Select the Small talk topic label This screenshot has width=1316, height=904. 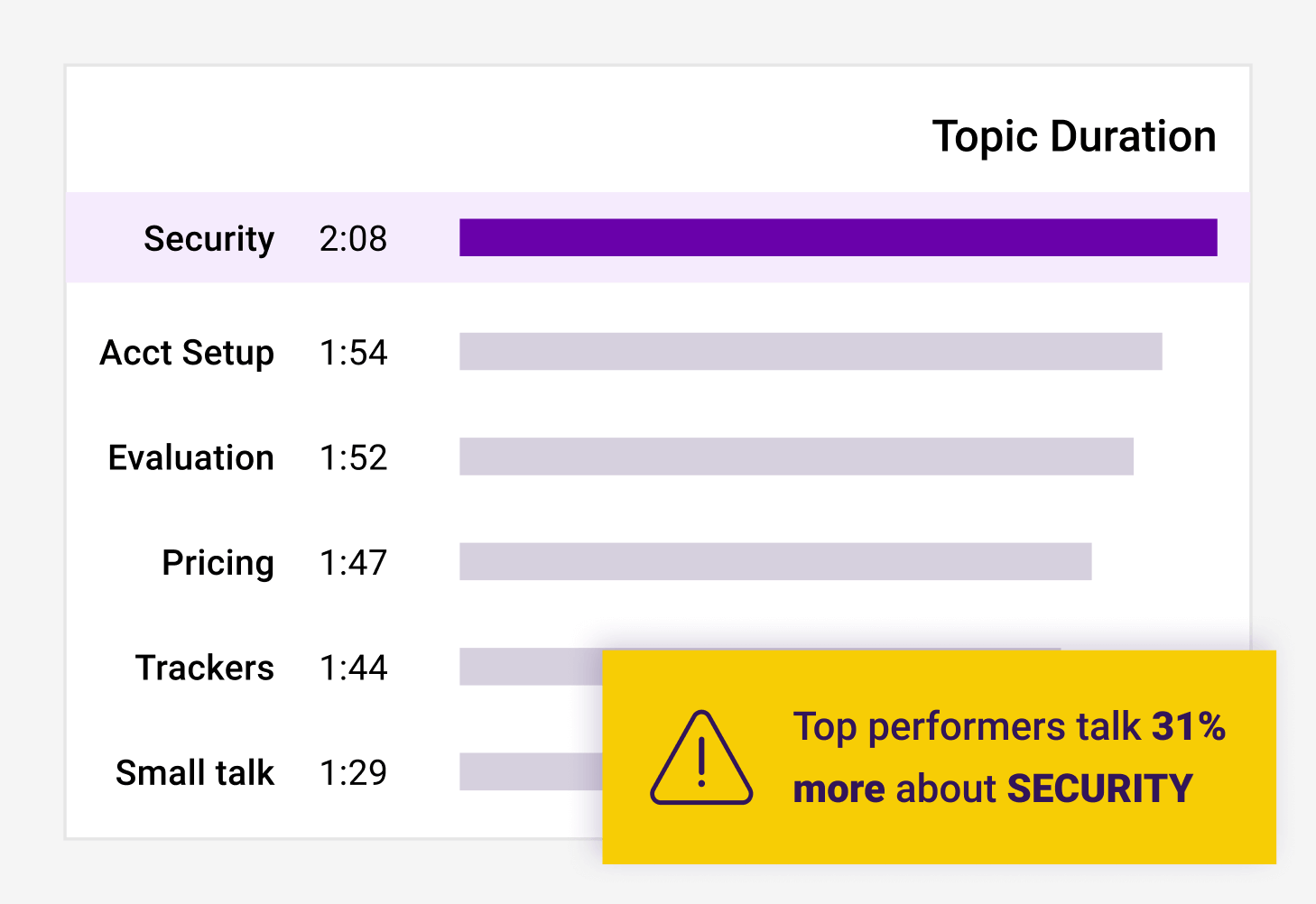coord(194,772)
